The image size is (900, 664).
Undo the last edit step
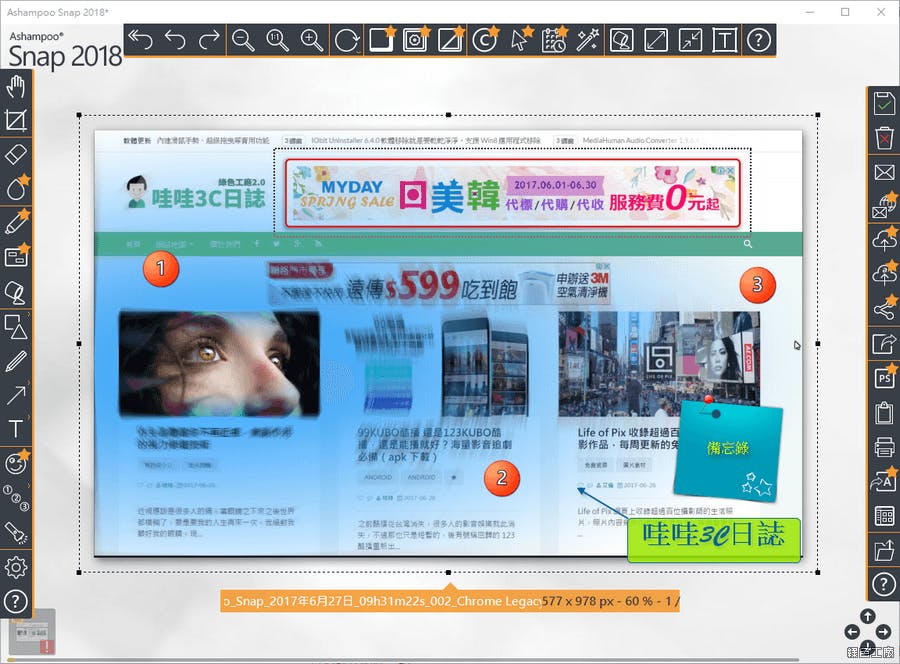[x=175, y=40]
